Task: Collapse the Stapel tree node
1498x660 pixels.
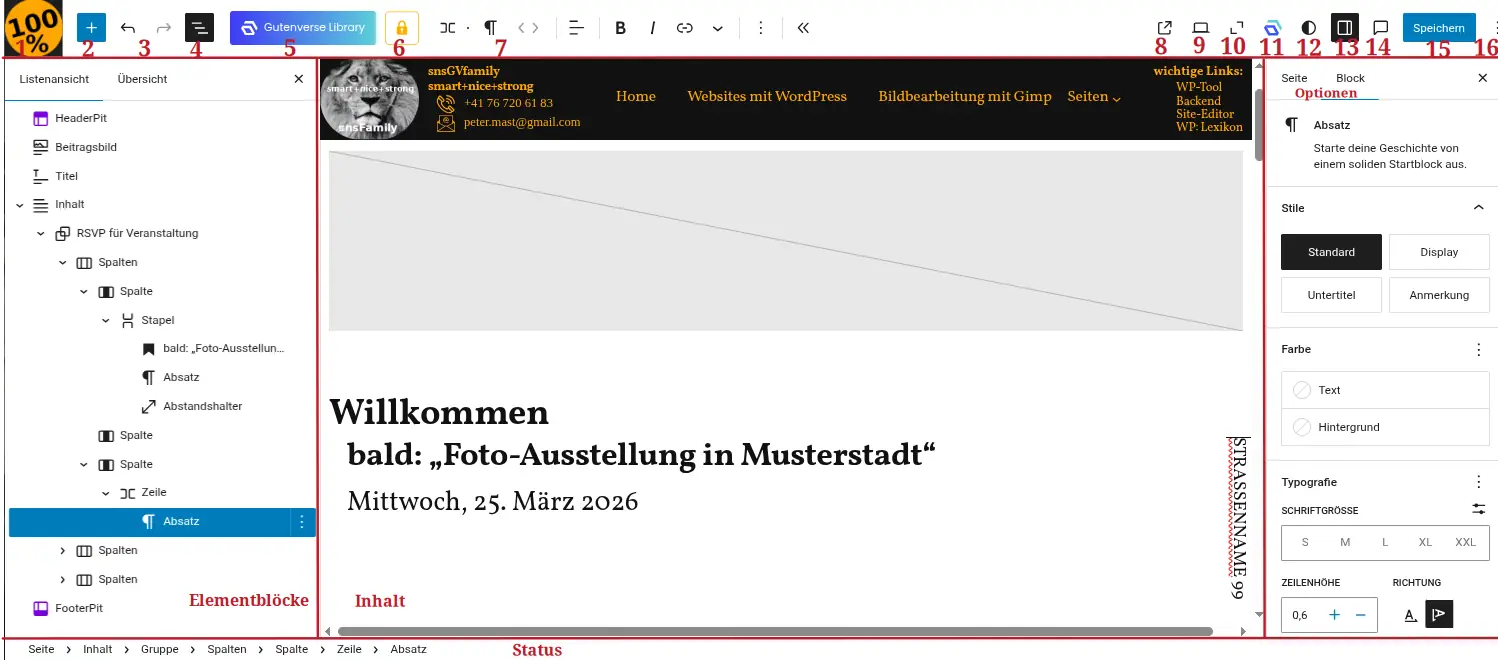Action: 106,320
